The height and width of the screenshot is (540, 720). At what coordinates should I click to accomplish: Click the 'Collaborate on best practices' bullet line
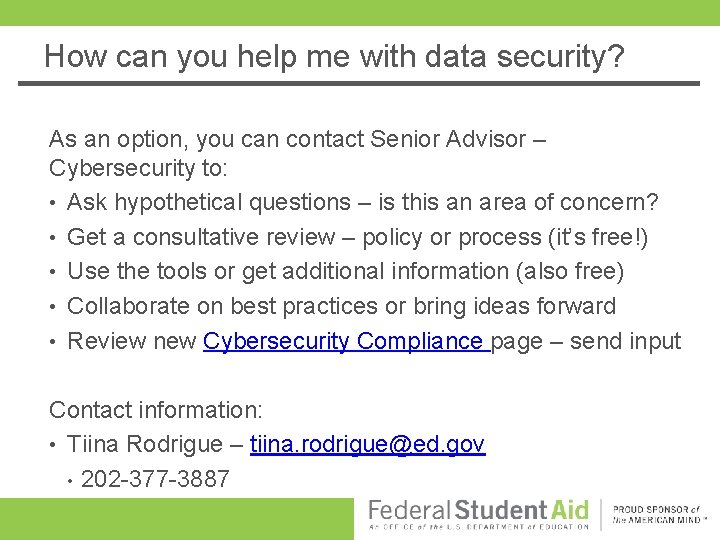pyautogui.click(x=341, y=306)
